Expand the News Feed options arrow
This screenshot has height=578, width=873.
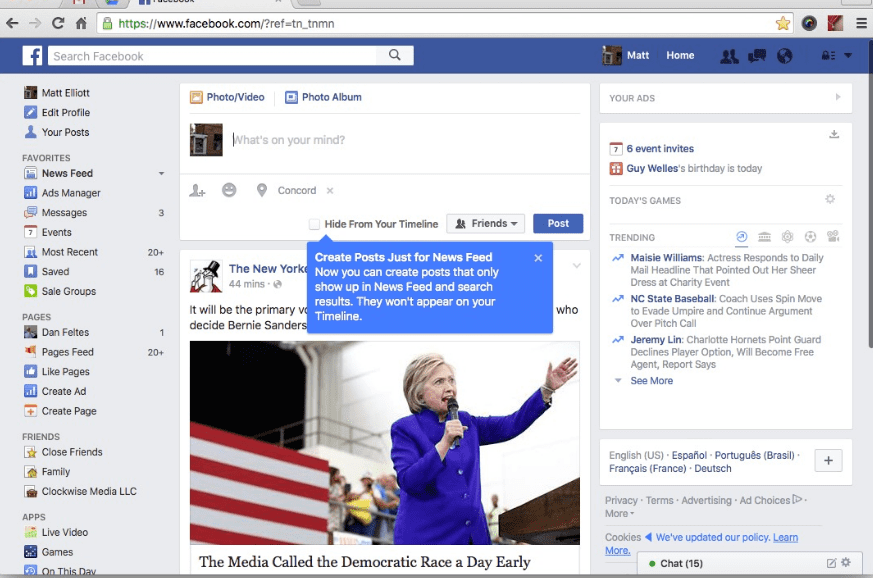161,174
